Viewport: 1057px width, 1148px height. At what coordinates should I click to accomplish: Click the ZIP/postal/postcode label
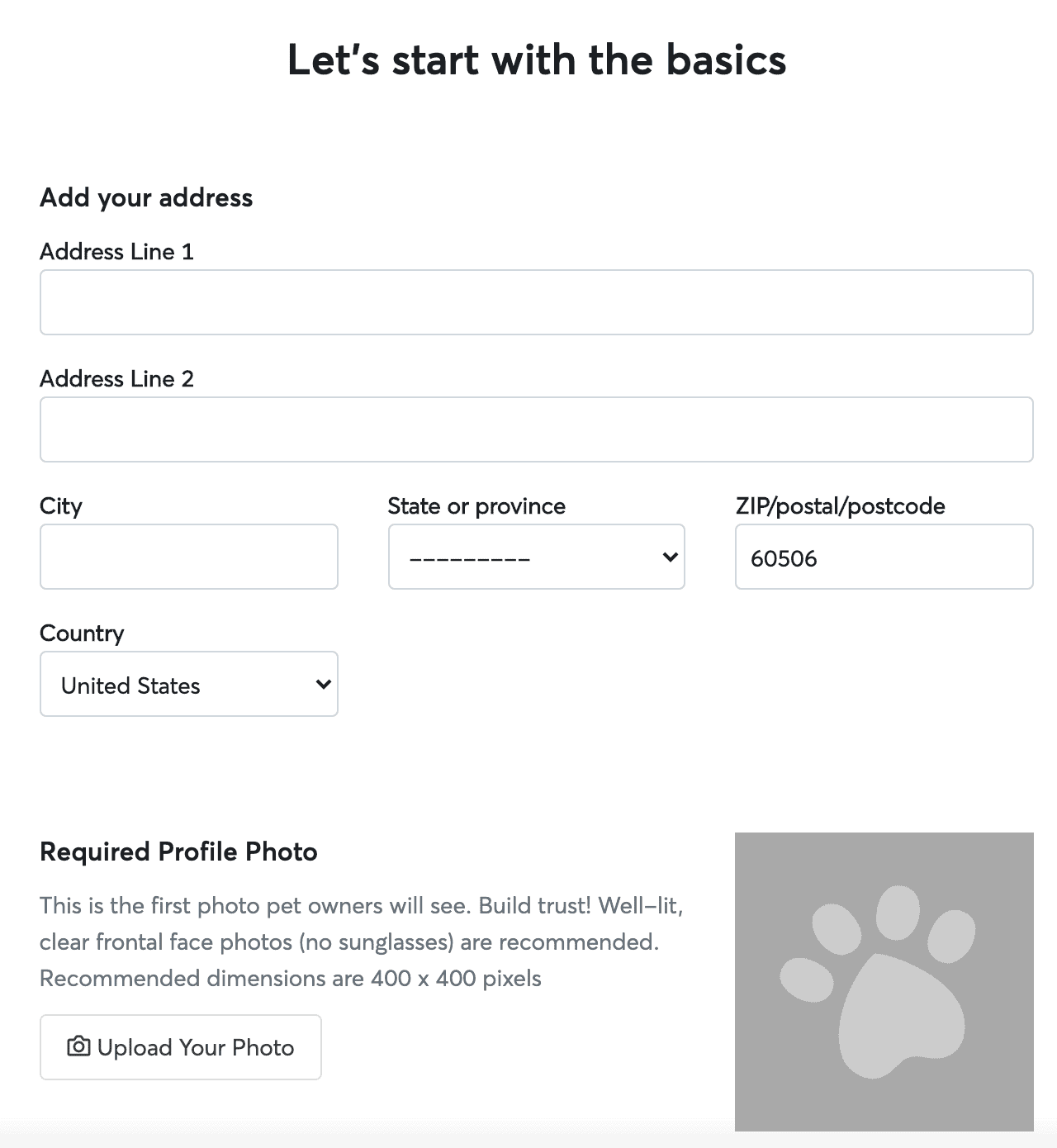tap(840, 505)
